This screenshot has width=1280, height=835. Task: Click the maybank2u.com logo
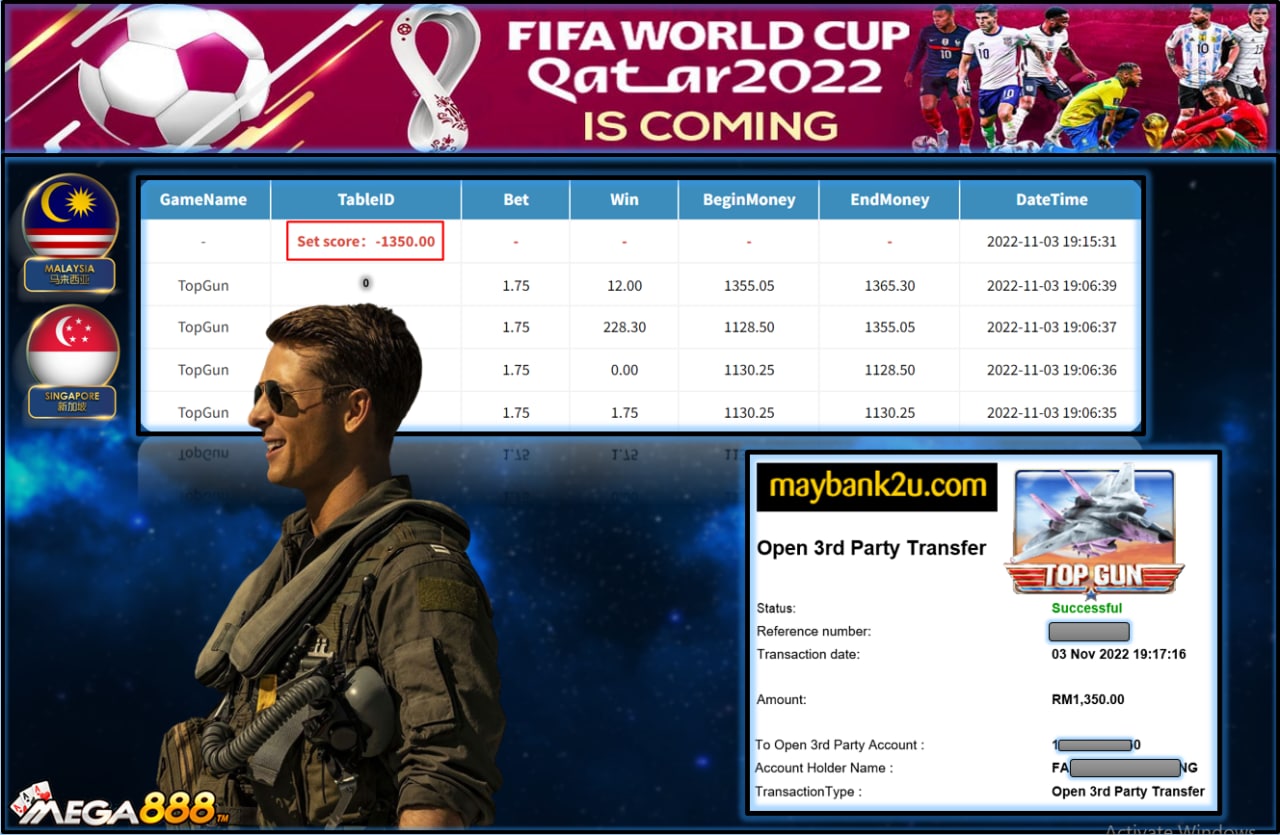(x=877, y=487)
